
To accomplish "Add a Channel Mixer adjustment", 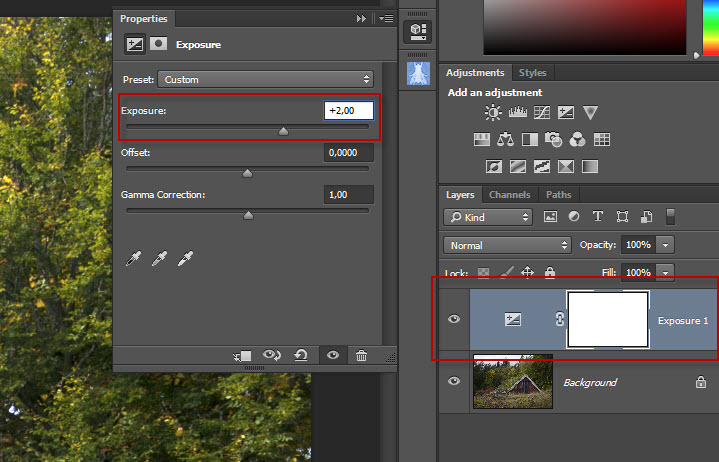I will 578,139.
